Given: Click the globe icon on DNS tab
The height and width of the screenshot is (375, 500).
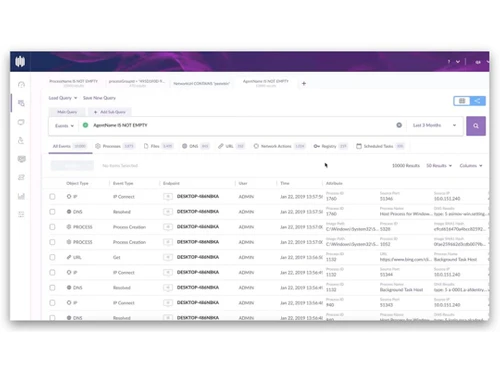Looking at the screenshot, I should pyautogui.click(x=184, y=146).
